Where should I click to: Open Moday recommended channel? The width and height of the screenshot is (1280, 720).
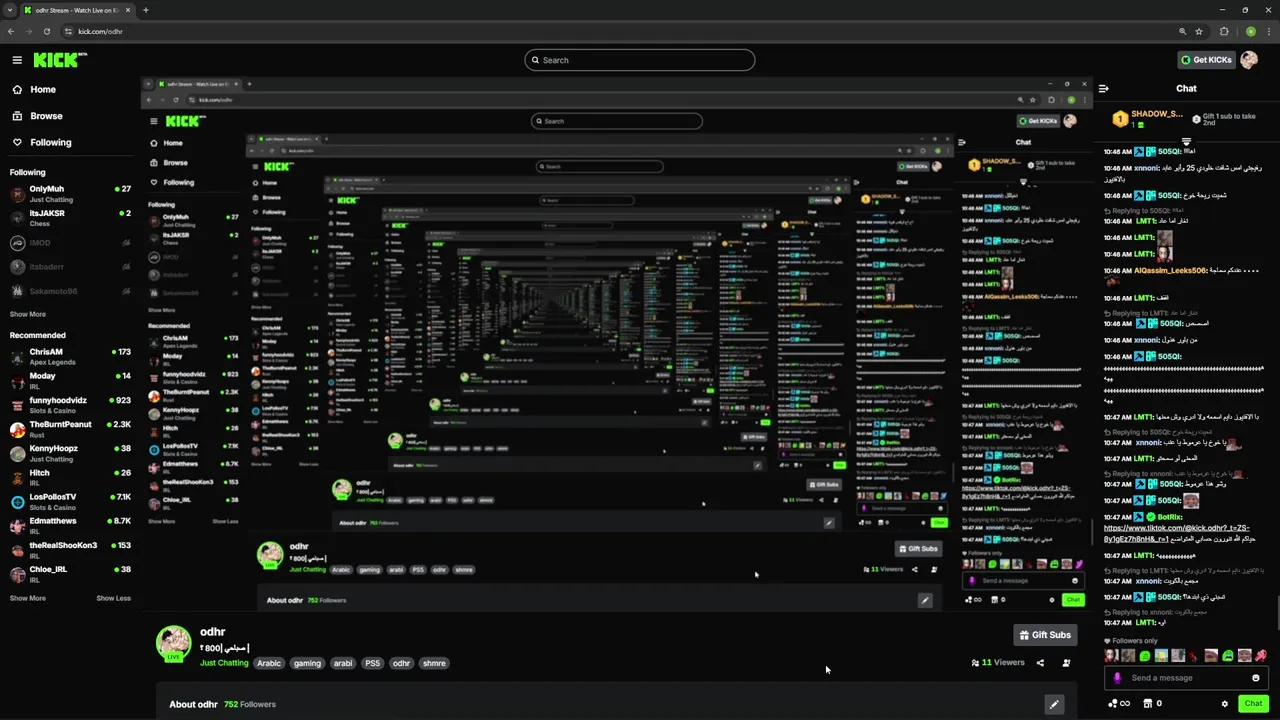70,381
